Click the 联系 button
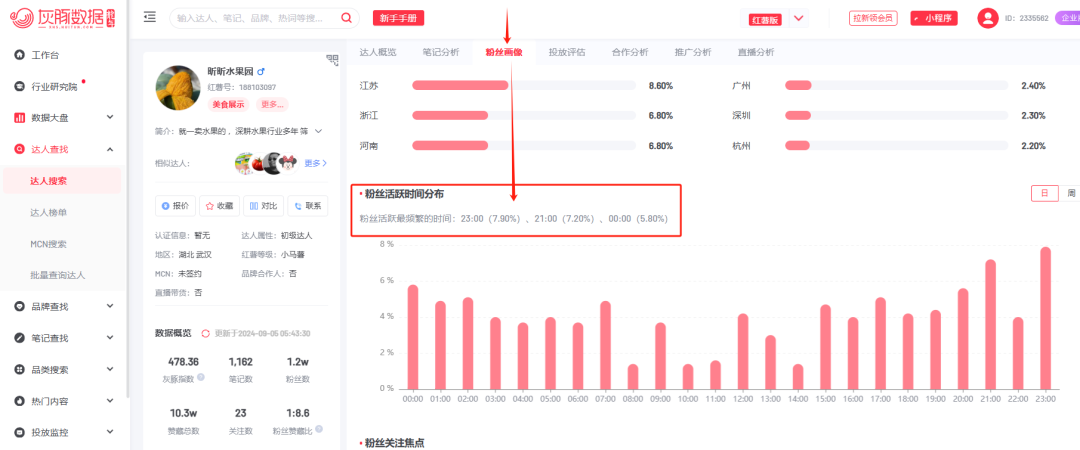 307,205
